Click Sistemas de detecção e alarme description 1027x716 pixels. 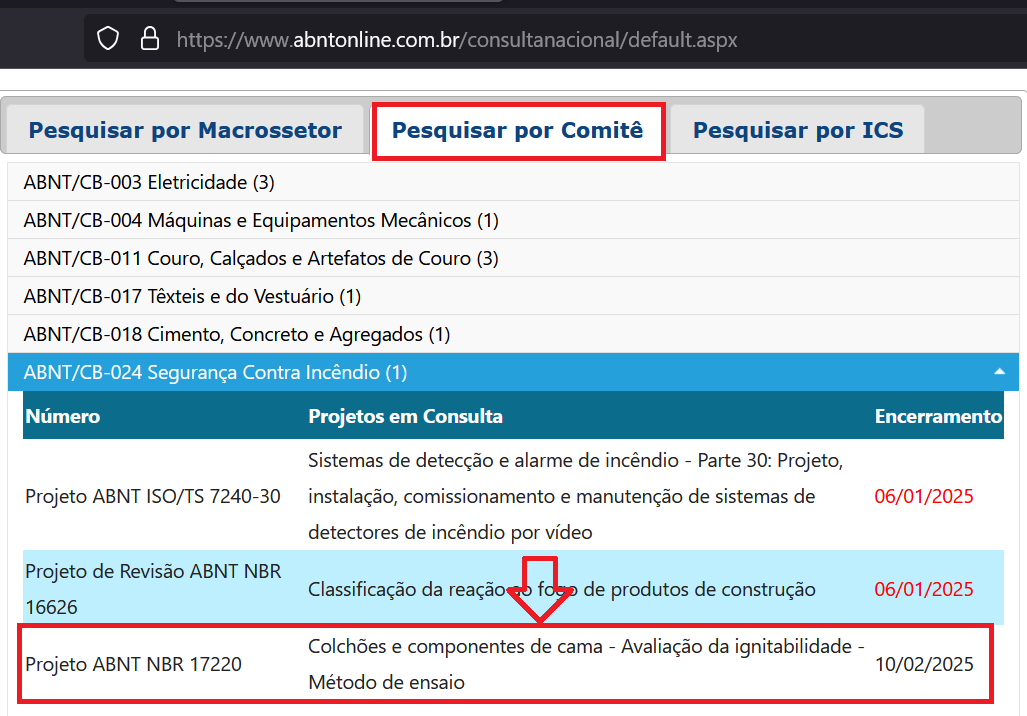pos(576,496)
